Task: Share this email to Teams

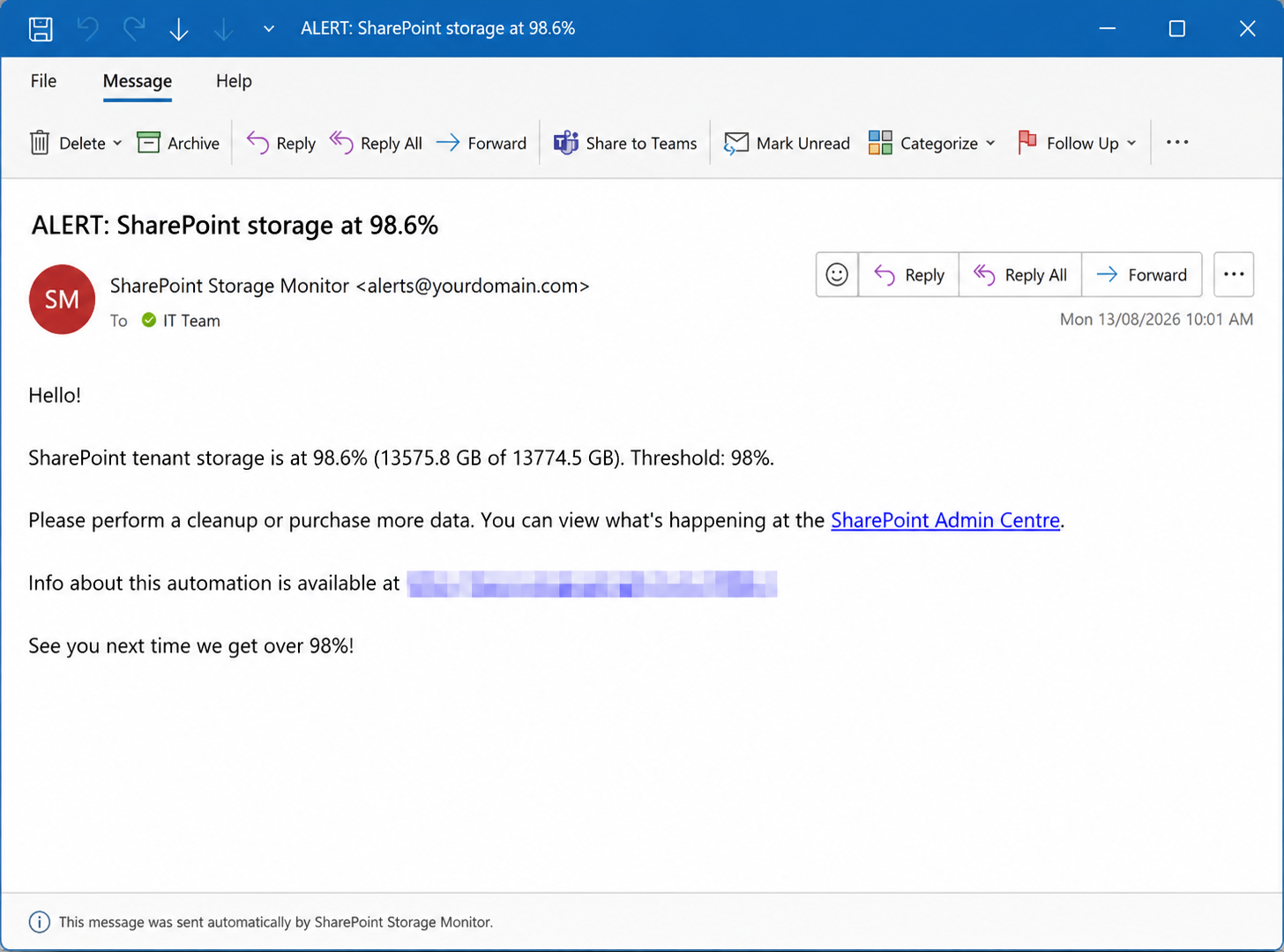Action: click(625, 143)
